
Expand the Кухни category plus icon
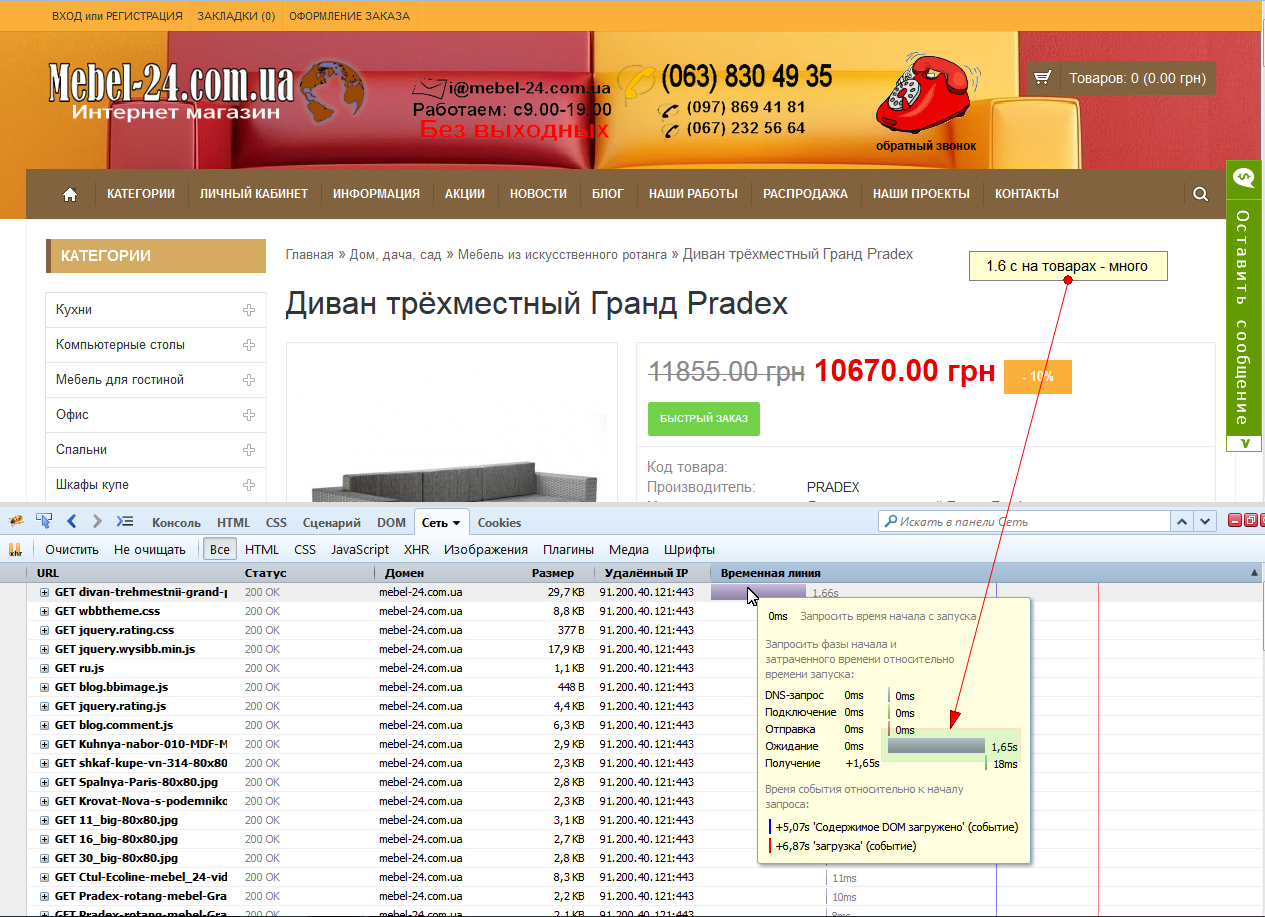(x=249, y=310)
